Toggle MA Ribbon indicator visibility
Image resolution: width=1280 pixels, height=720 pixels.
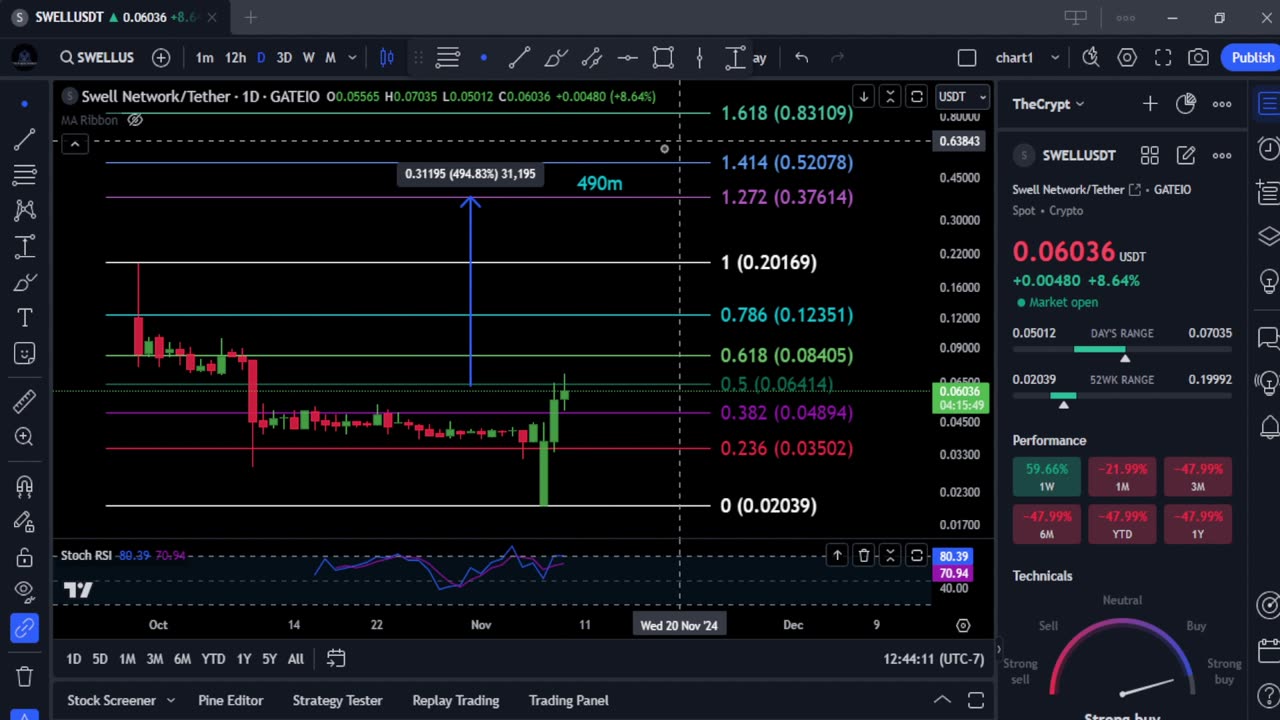[x=135, y=120]
